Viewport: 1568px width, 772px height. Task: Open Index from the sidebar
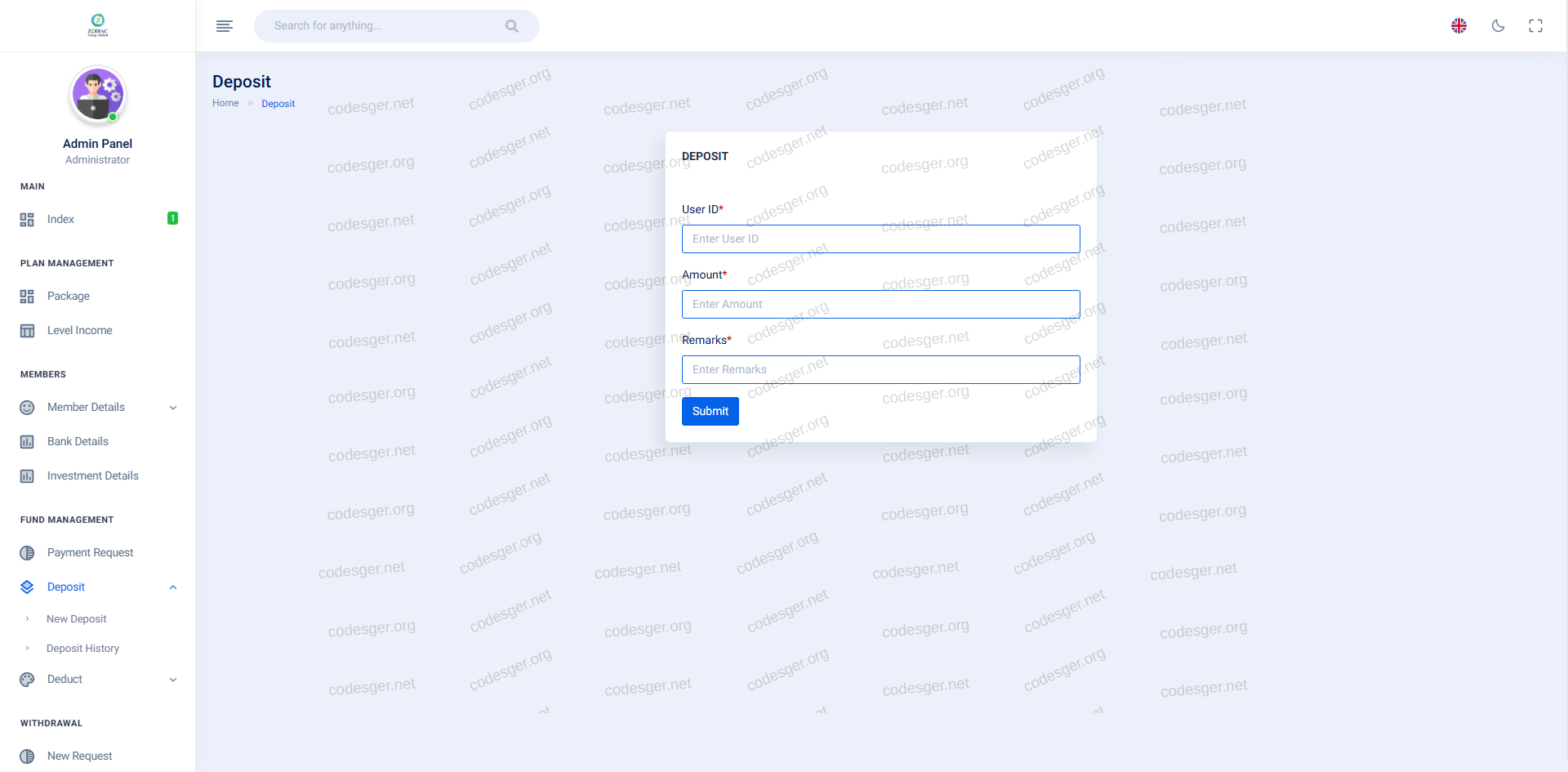click(x=60, y=219)
